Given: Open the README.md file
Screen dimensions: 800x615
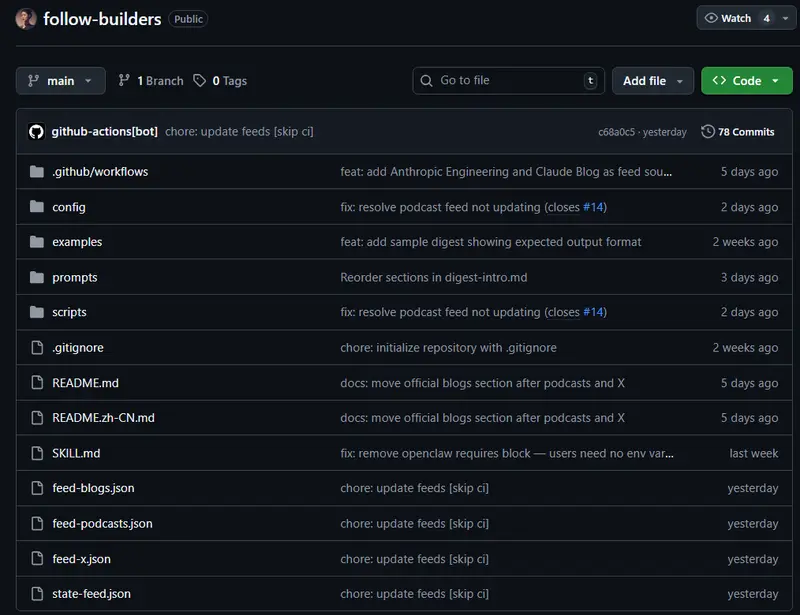Looking at the screenshot, I should (x=85, y=383).
